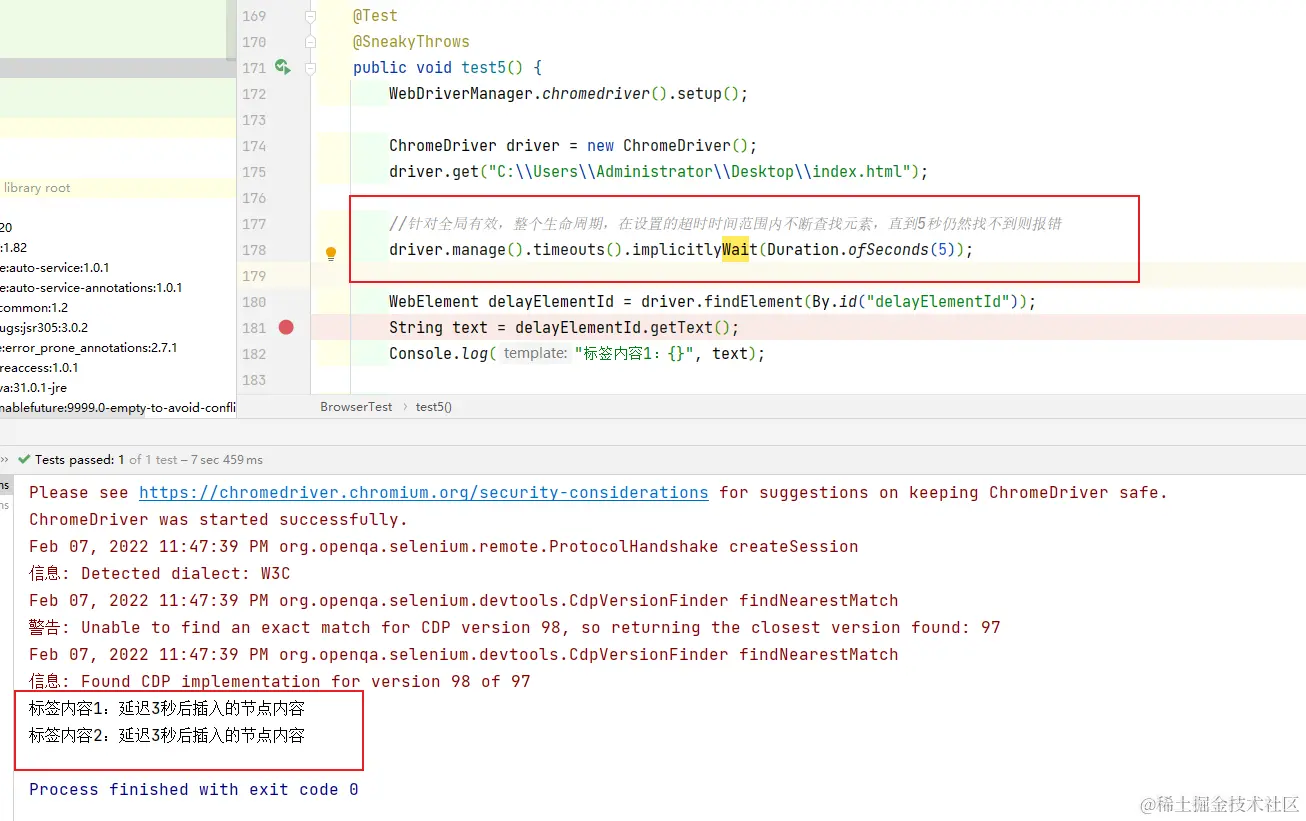Open the lightbulb quick-fix on line 178
Viewport: 1306px width, 821px height.
331,254
